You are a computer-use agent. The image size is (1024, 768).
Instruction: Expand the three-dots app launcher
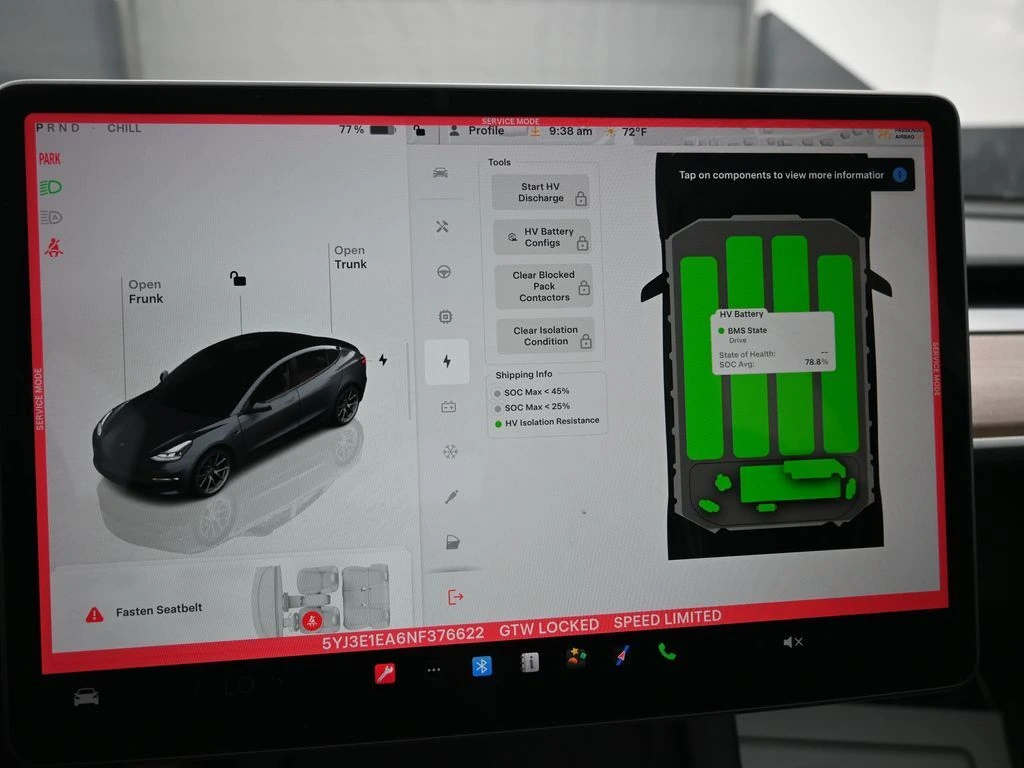[x=433, y=670]
